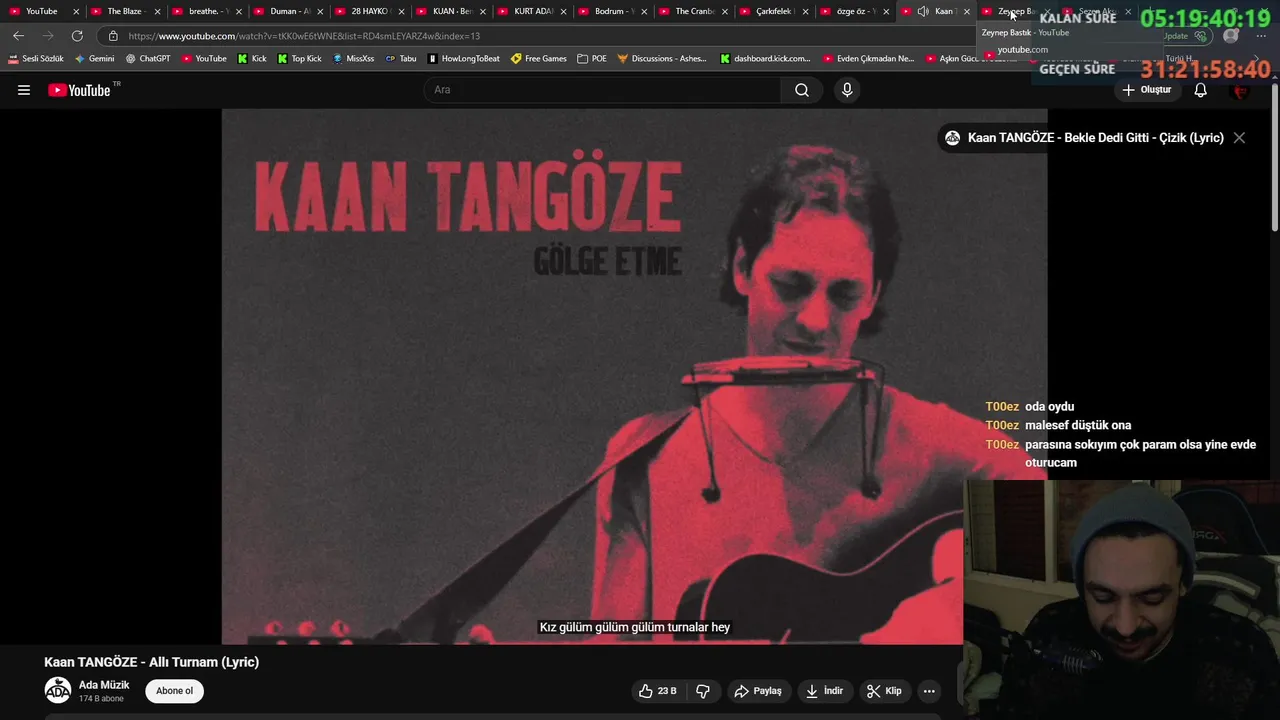The width and height of the screenshot is (1280, 720).
Task: Open the 'Kaan TANGÖZE - Bekle Dedi Gitti' suggestion
Action: pyautogui.click(x=1095, y=138)
